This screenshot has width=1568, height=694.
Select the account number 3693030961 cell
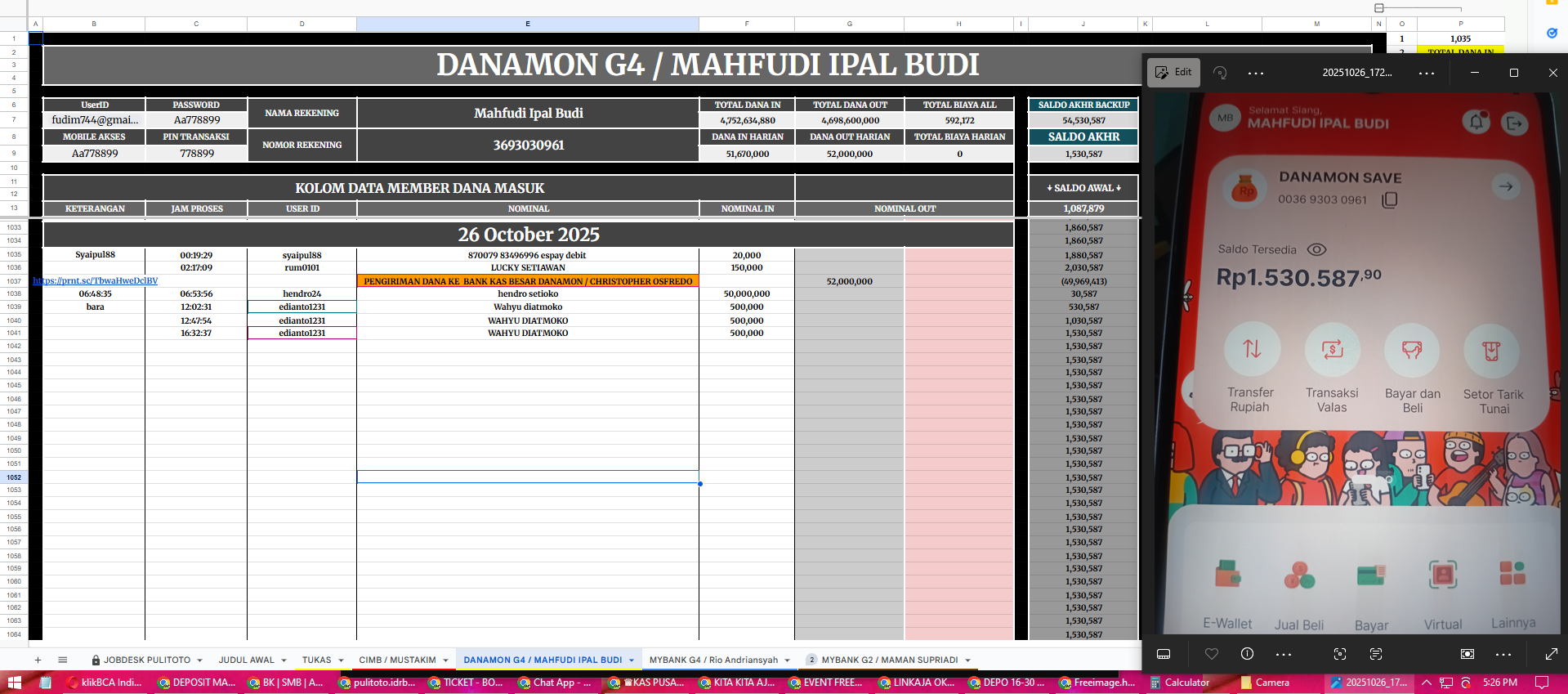point(528,145)
